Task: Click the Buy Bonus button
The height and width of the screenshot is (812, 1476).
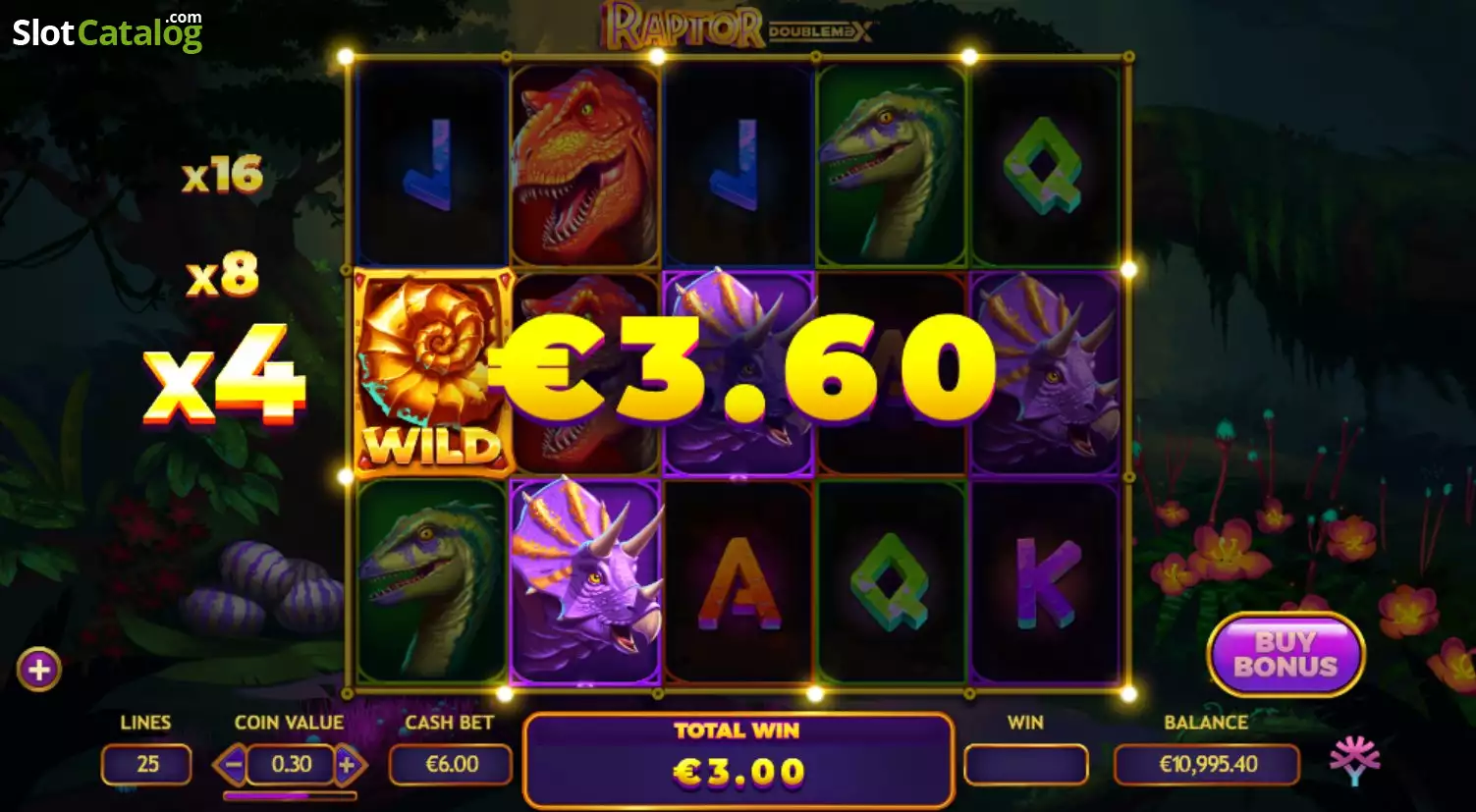Action: click(1285, 655)
